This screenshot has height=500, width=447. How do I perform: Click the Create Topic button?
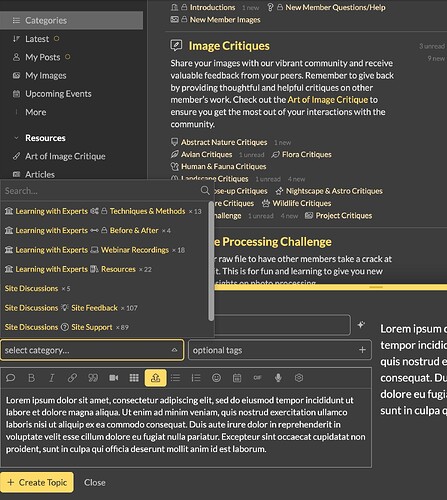pos(37,482)
